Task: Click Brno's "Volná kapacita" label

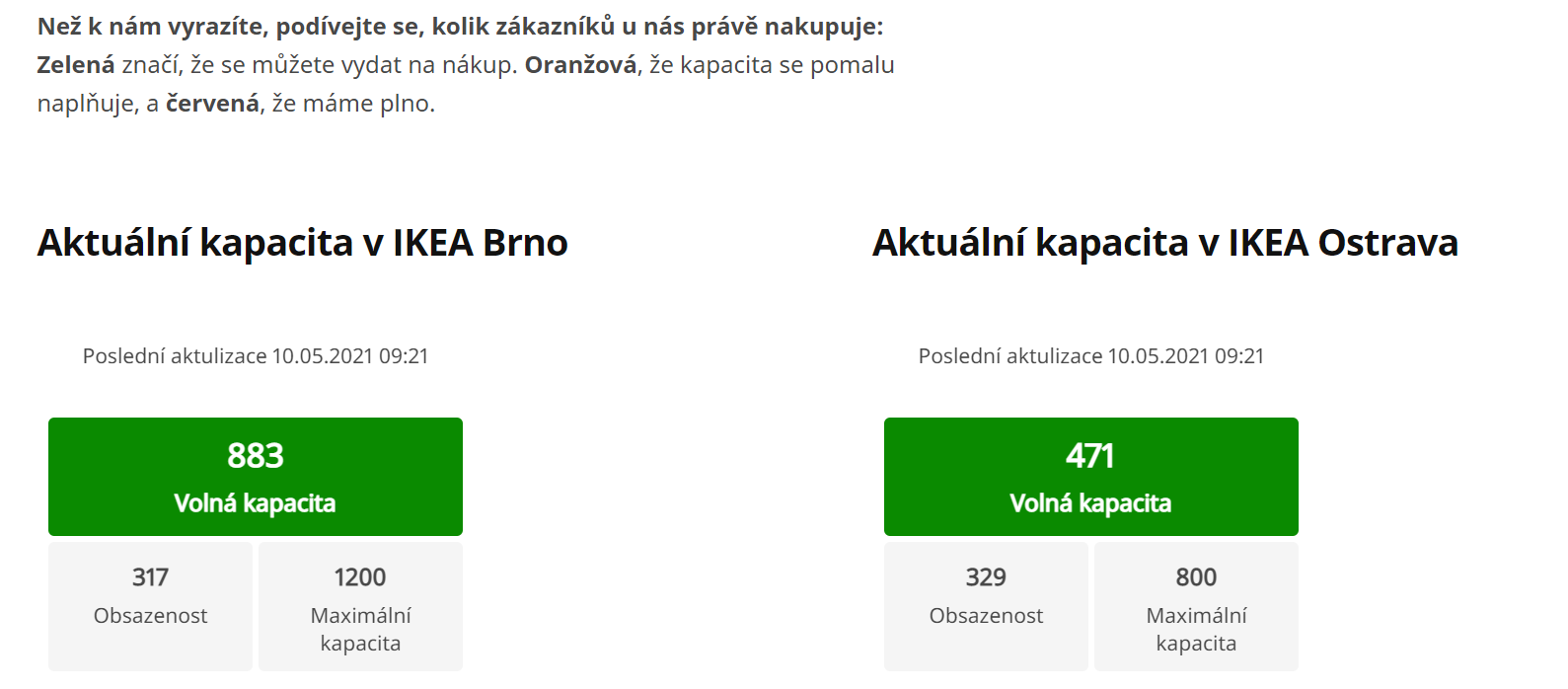Action: 256,503
